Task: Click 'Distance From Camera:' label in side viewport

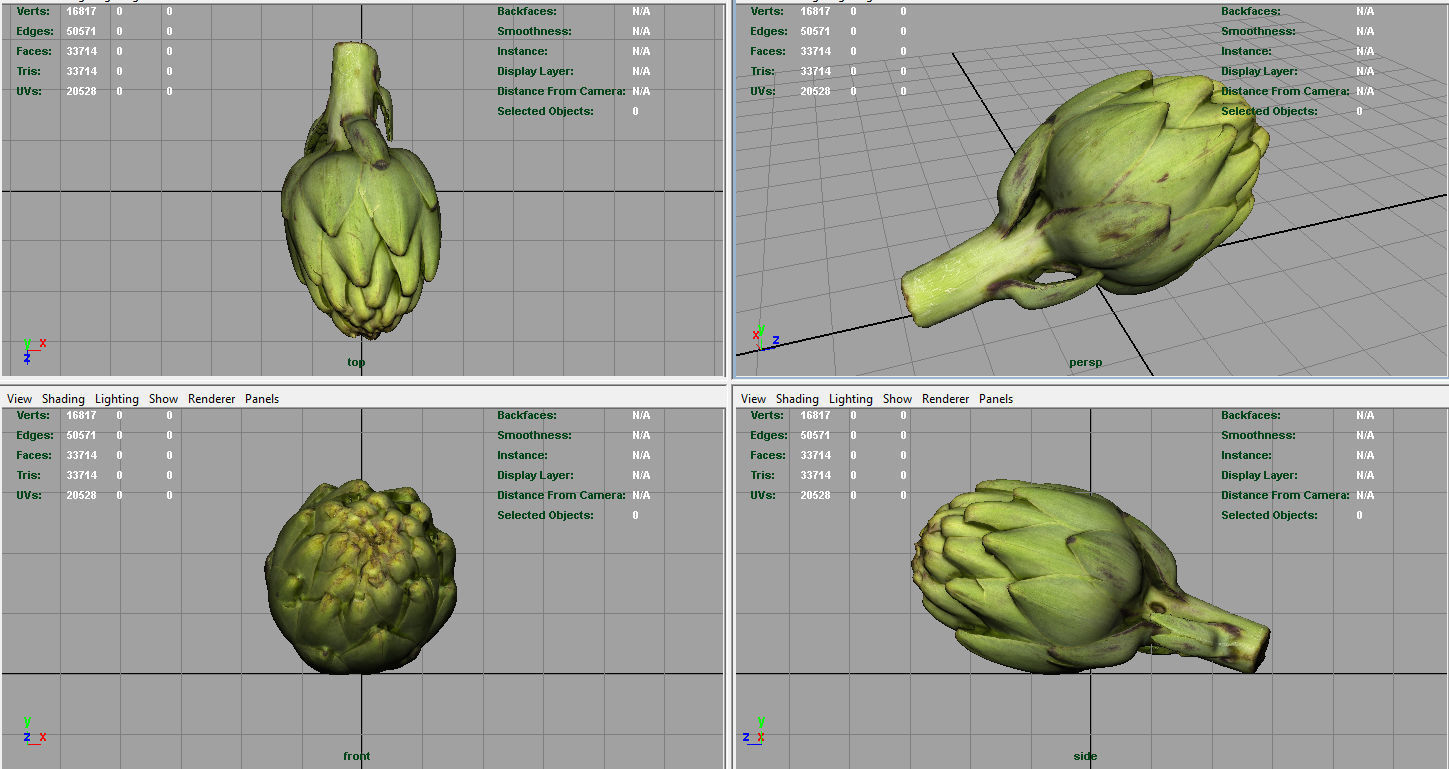Action: pos(1285,495)
